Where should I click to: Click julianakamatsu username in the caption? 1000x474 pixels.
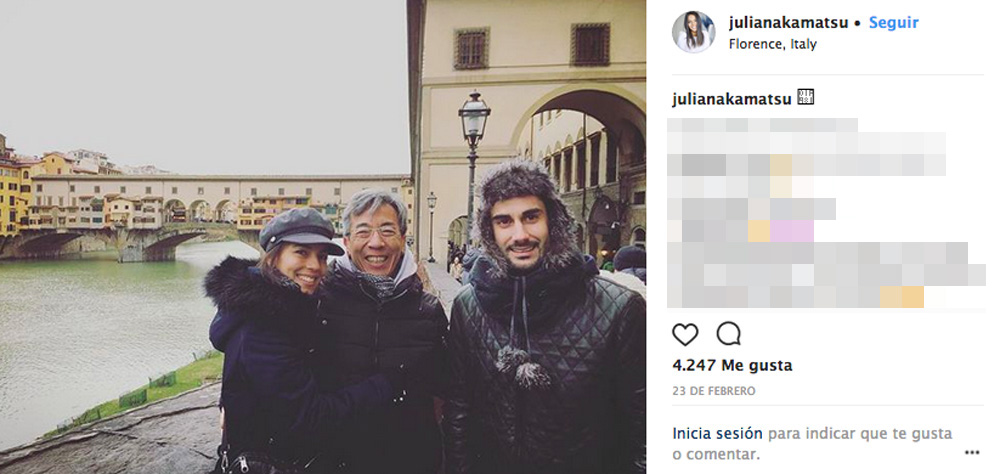(x=732, y=98)
